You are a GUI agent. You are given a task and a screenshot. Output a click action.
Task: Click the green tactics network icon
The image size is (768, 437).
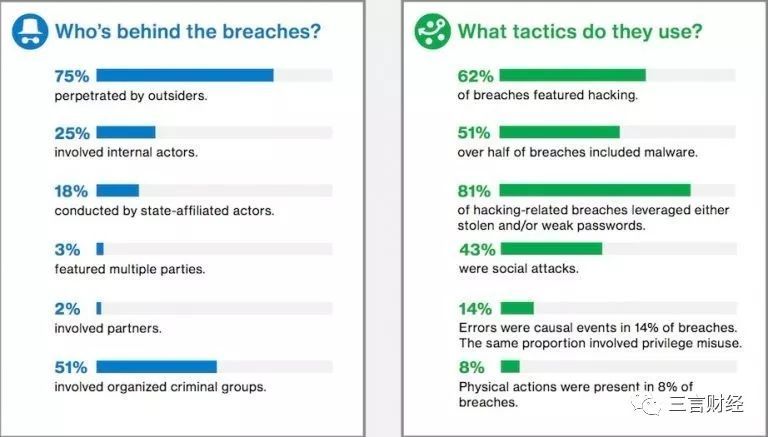432,32
